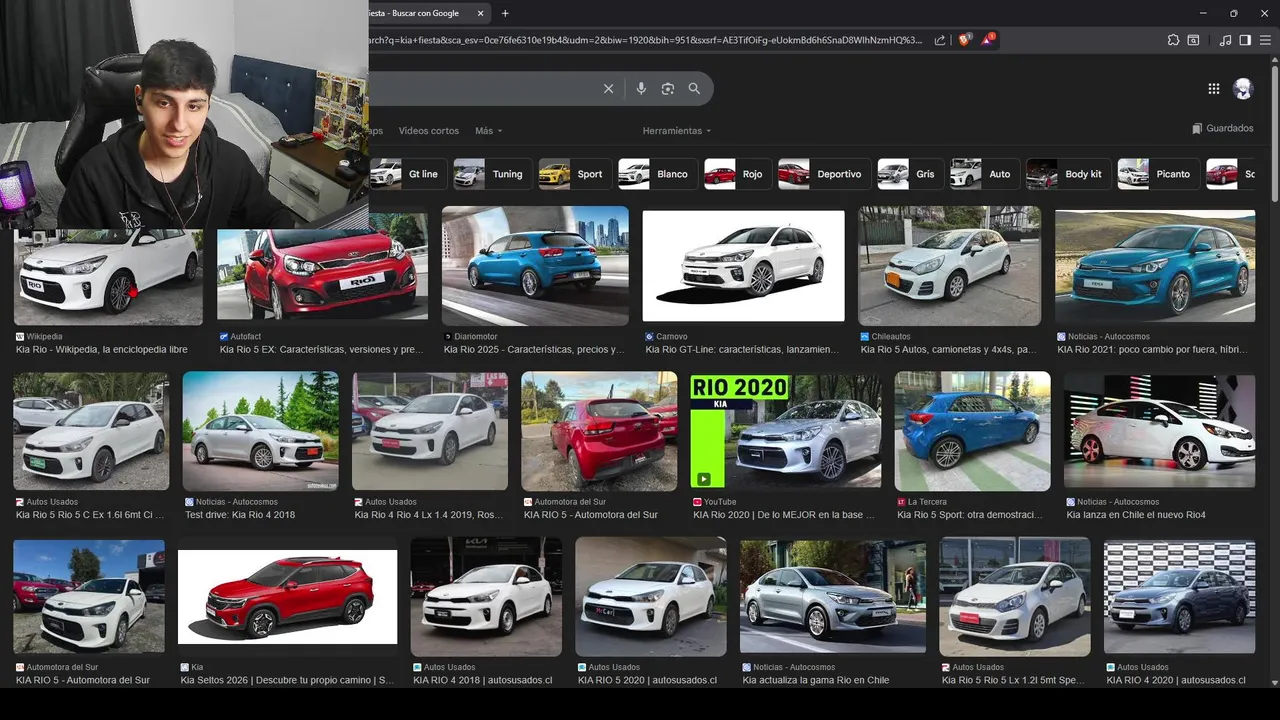The height and width of the screenshot is (720, 1280).
Task: Filter images by Deportivo
Action: (823, 174)
